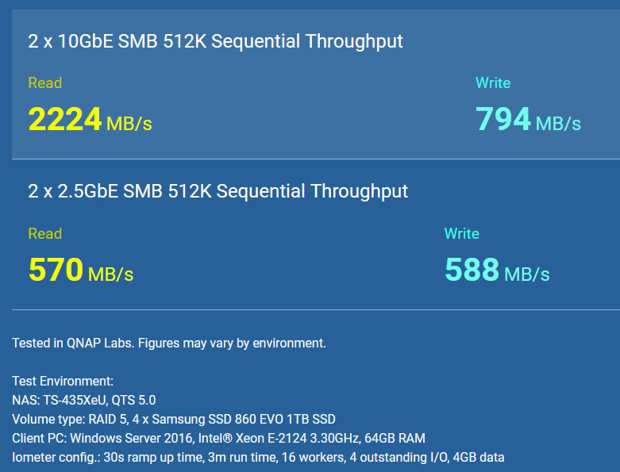Select the 2.5GbE Write label
This screenshot has width=620, height=472.
(x=462, y=234)
